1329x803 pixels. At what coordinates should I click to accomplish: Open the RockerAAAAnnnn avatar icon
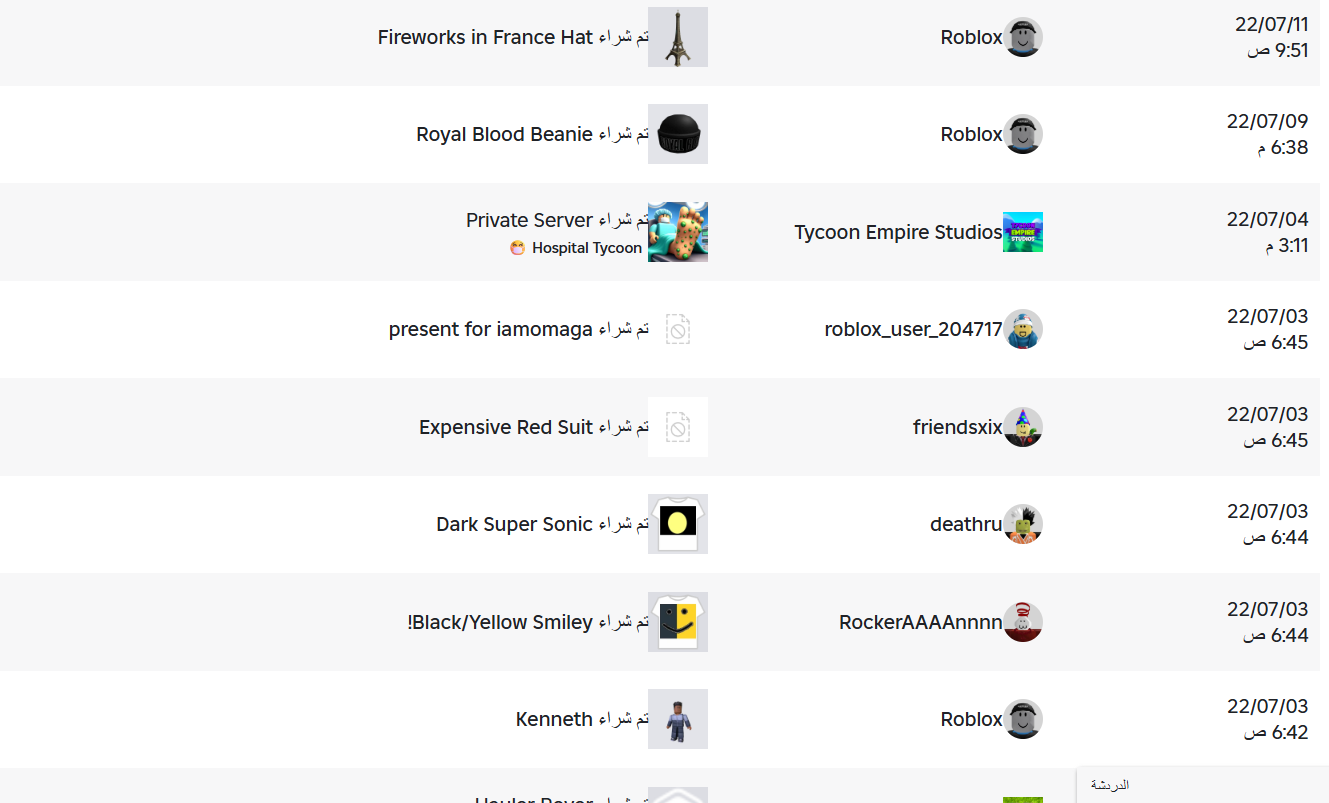[x=1022, y=622]
